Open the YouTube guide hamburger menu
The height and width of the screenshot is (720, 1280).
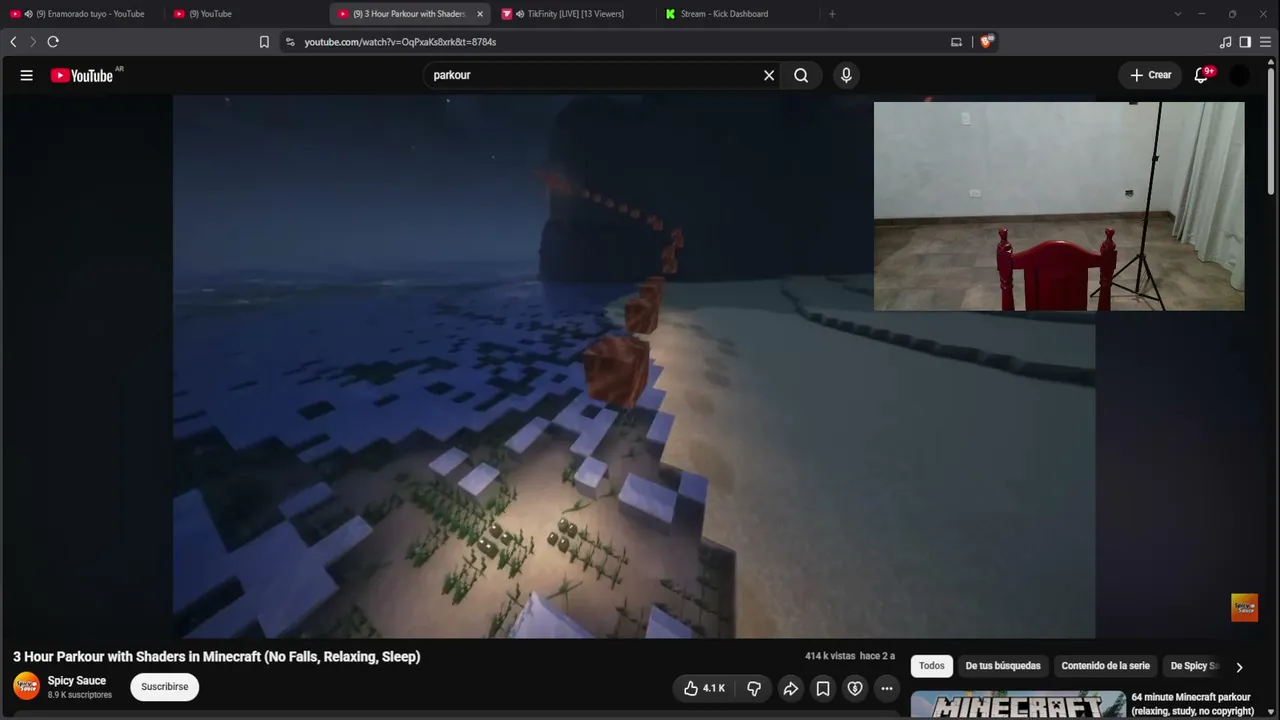coord(27,75)
